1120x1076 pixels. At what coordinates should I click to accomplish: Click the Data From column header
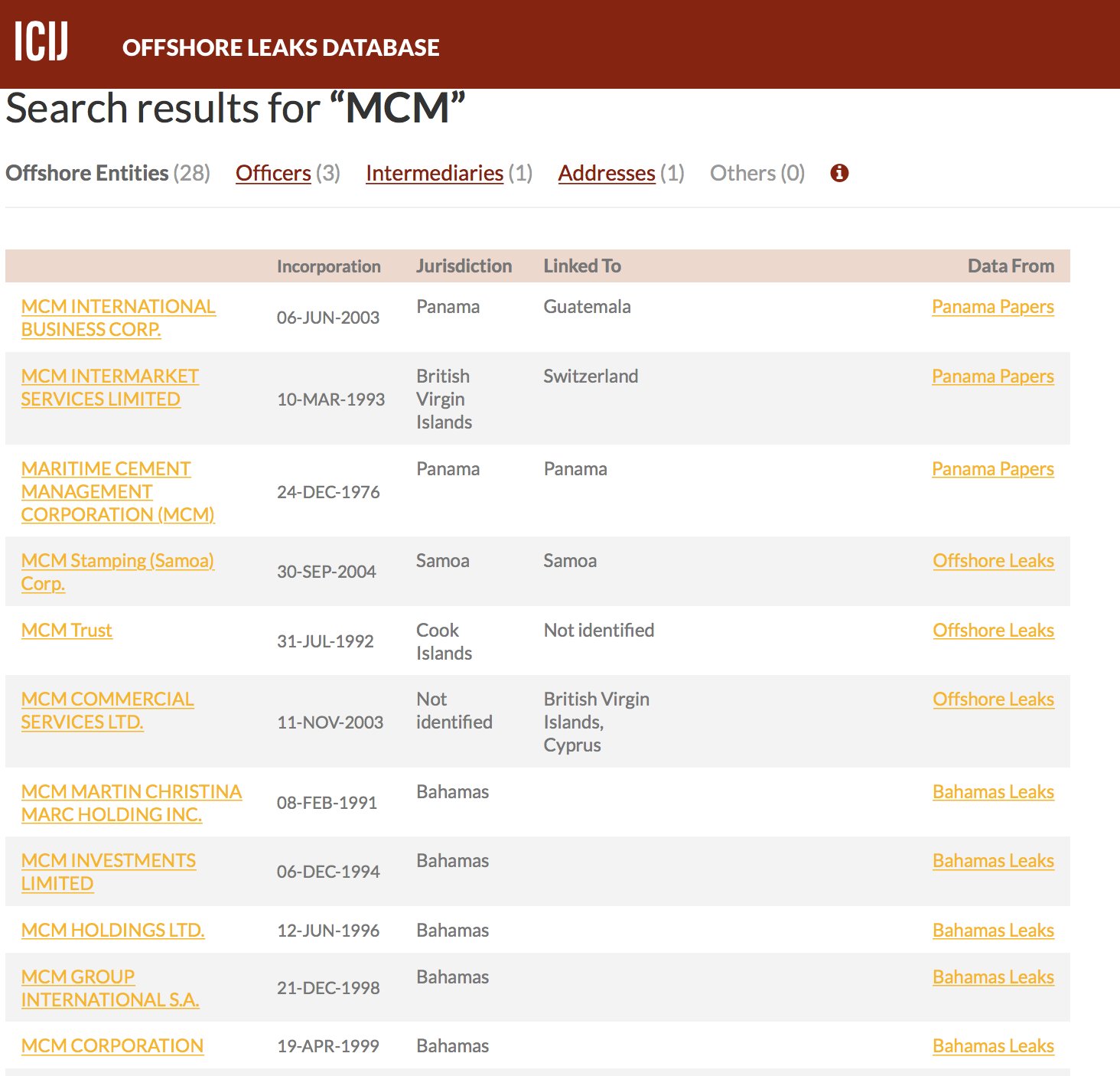1011,266
